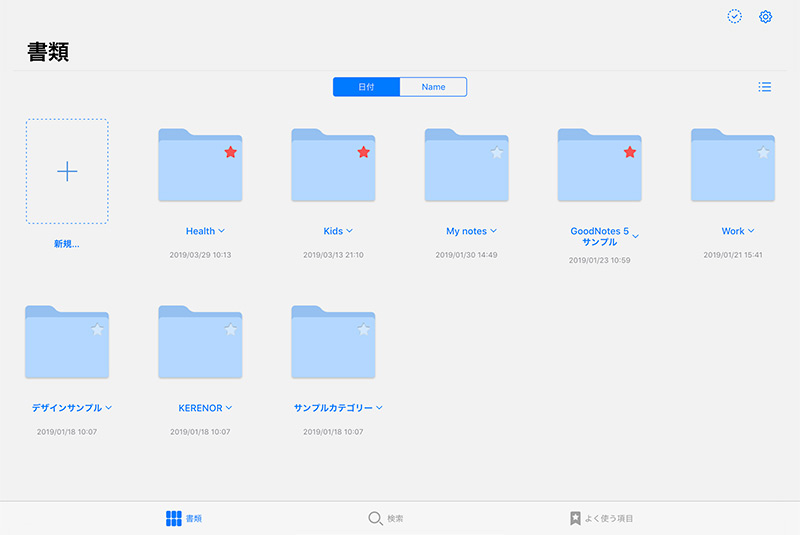800x535 pixels.
Task: Click the date 2019/01/30 14:49
Action: click(x=466, y=254)
